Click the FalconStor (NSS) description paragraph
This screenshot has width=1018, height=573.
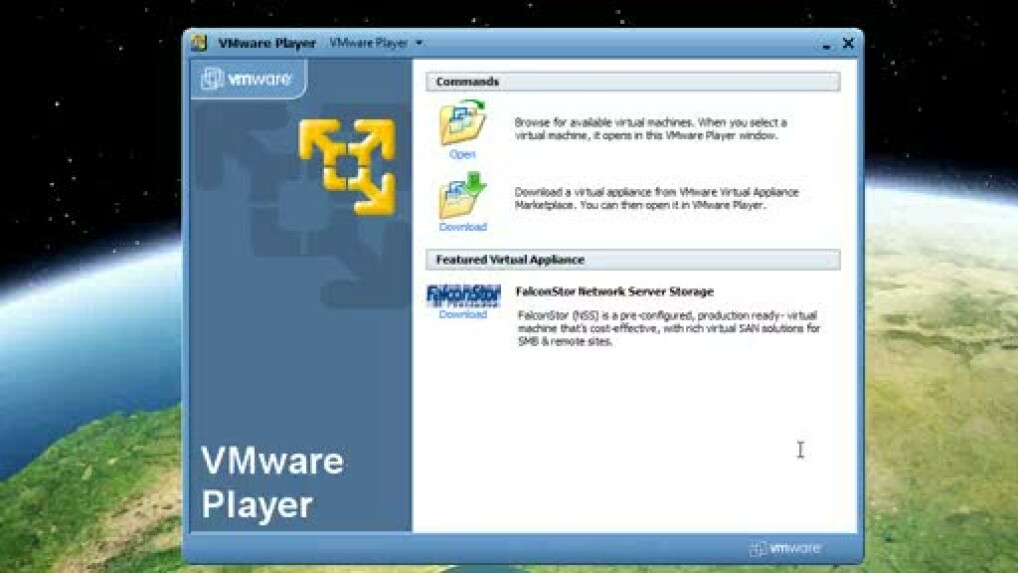click(x=668, y=328)
